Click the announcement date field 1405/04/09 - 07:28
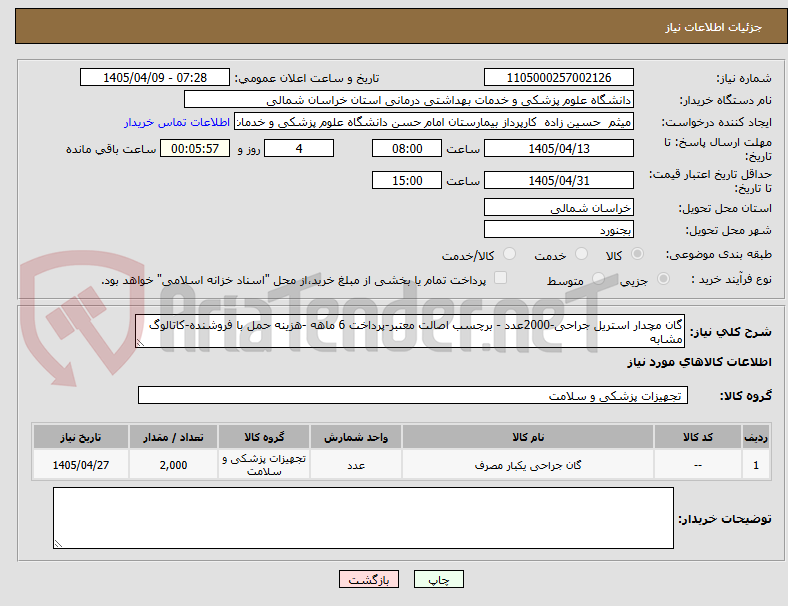 [155, 77]
